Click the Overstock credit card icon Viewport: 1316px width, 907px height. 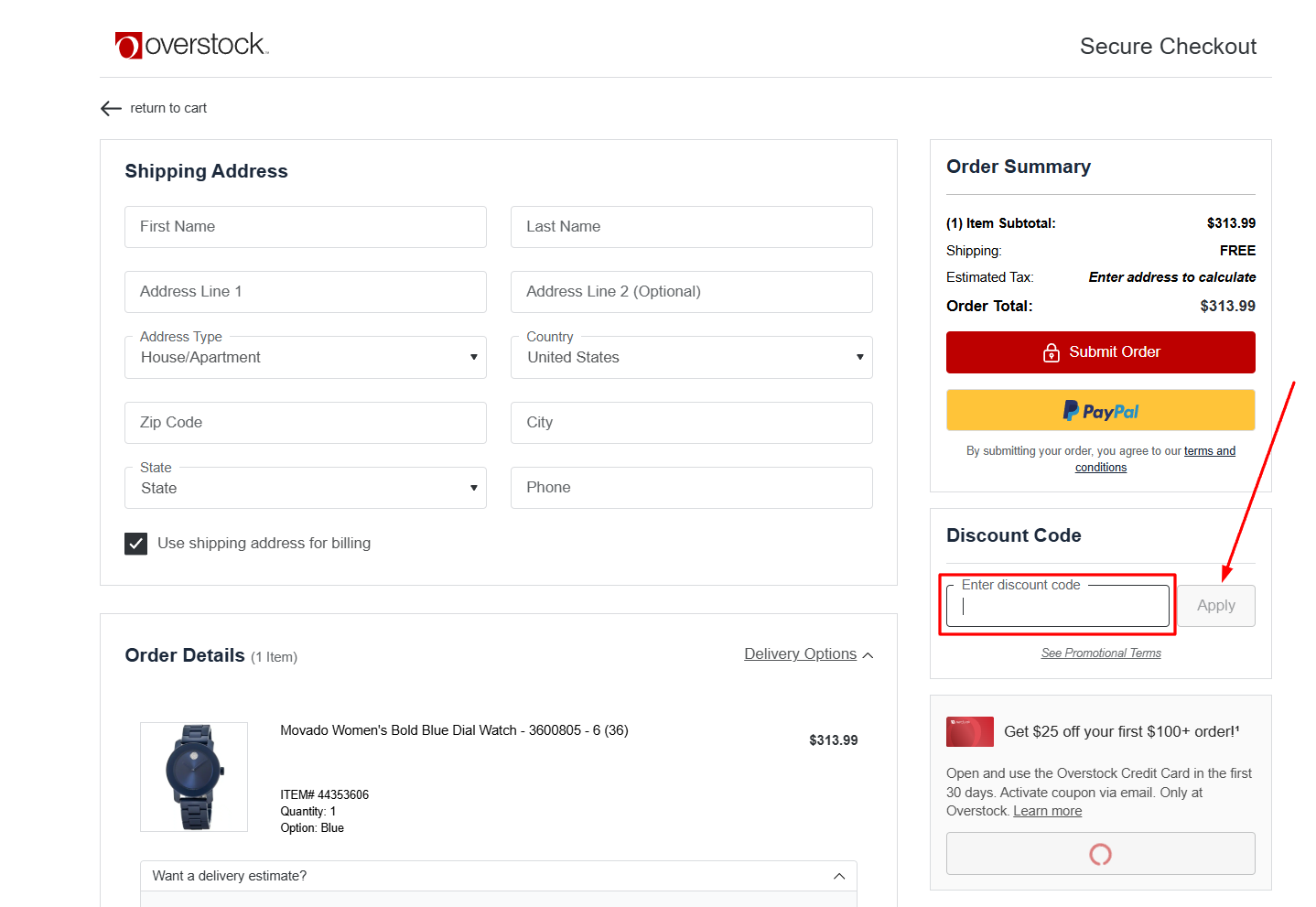coord(969,731)
